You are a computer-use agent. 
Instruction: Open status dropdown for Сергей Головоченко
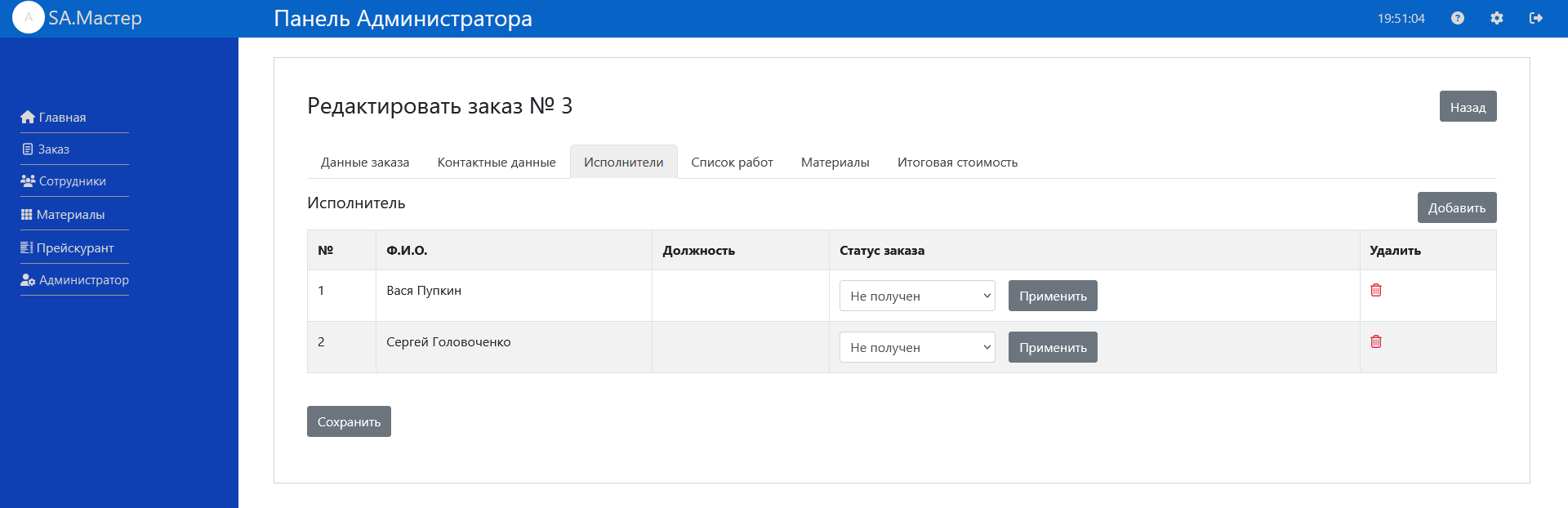917,347
